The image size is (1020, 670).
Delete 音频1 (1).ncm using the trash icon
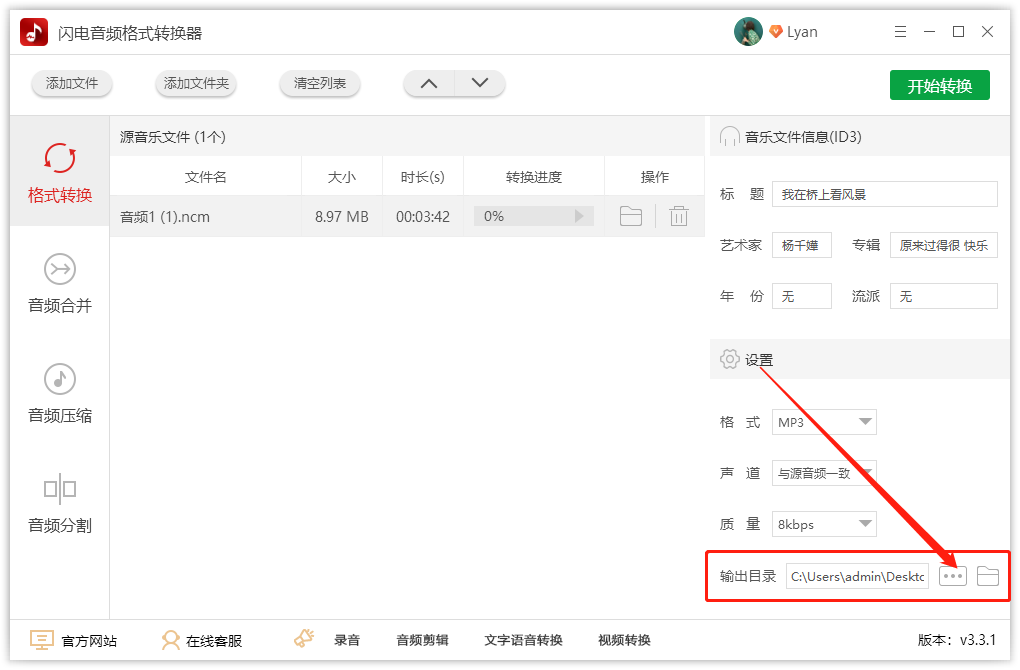click(x=679, y=215)
